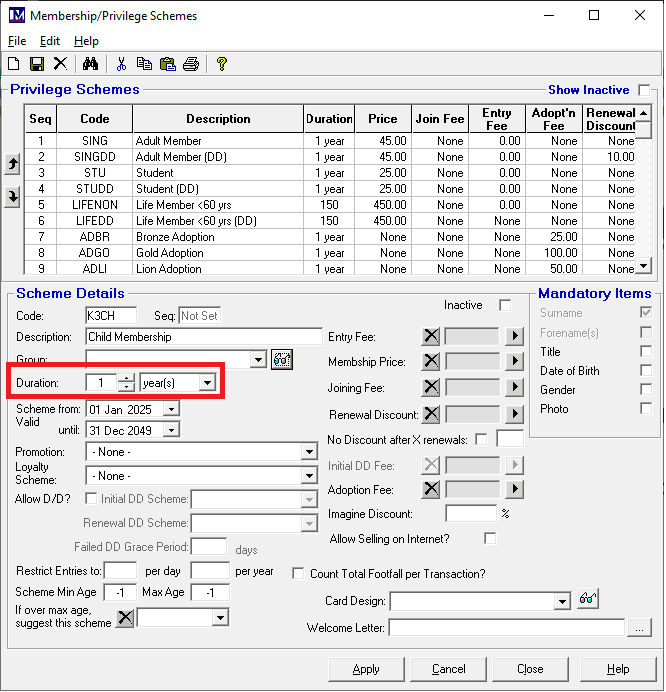Open the File menu
Viewport: 666px width, 692px height.
coord(17,41)
